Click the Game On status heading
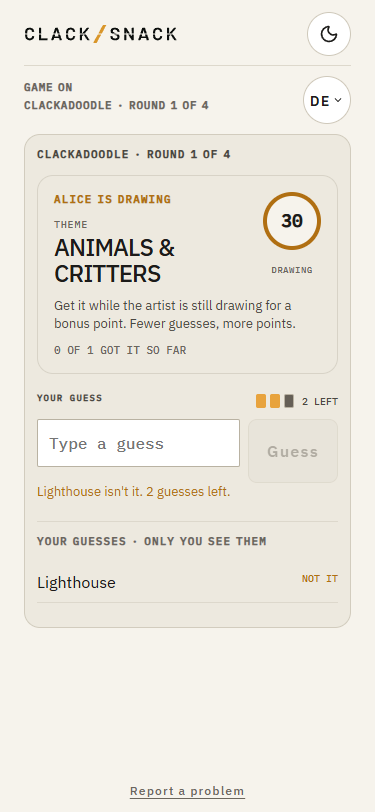Screen dimensions: 375x812 point(48,87)
